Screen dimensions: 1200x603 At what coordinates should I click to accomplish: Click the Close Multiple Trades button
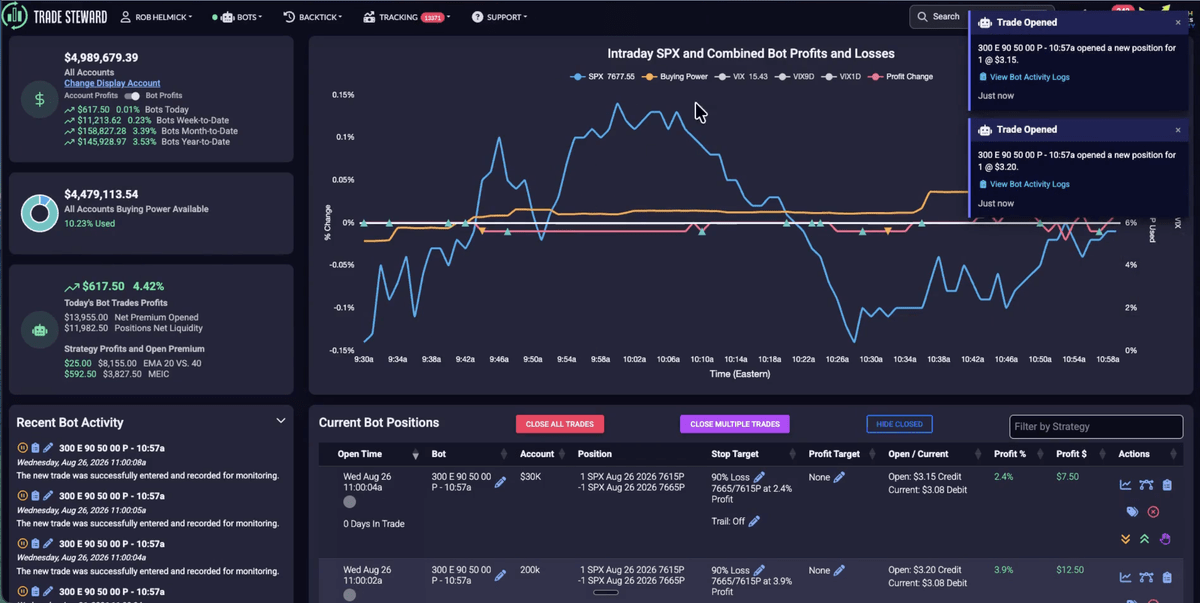[x=735, y=424]
